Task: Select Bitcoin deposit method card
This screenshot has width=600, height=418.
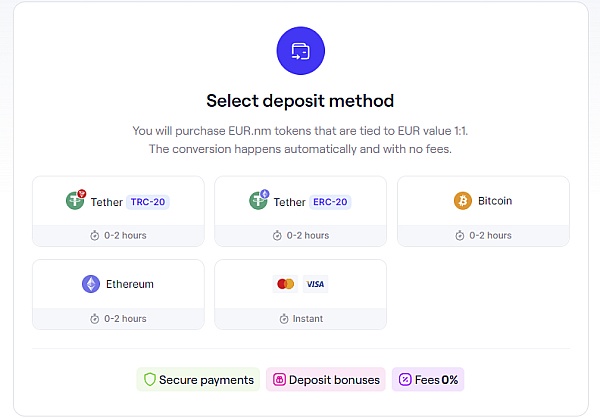Action: 483,211
